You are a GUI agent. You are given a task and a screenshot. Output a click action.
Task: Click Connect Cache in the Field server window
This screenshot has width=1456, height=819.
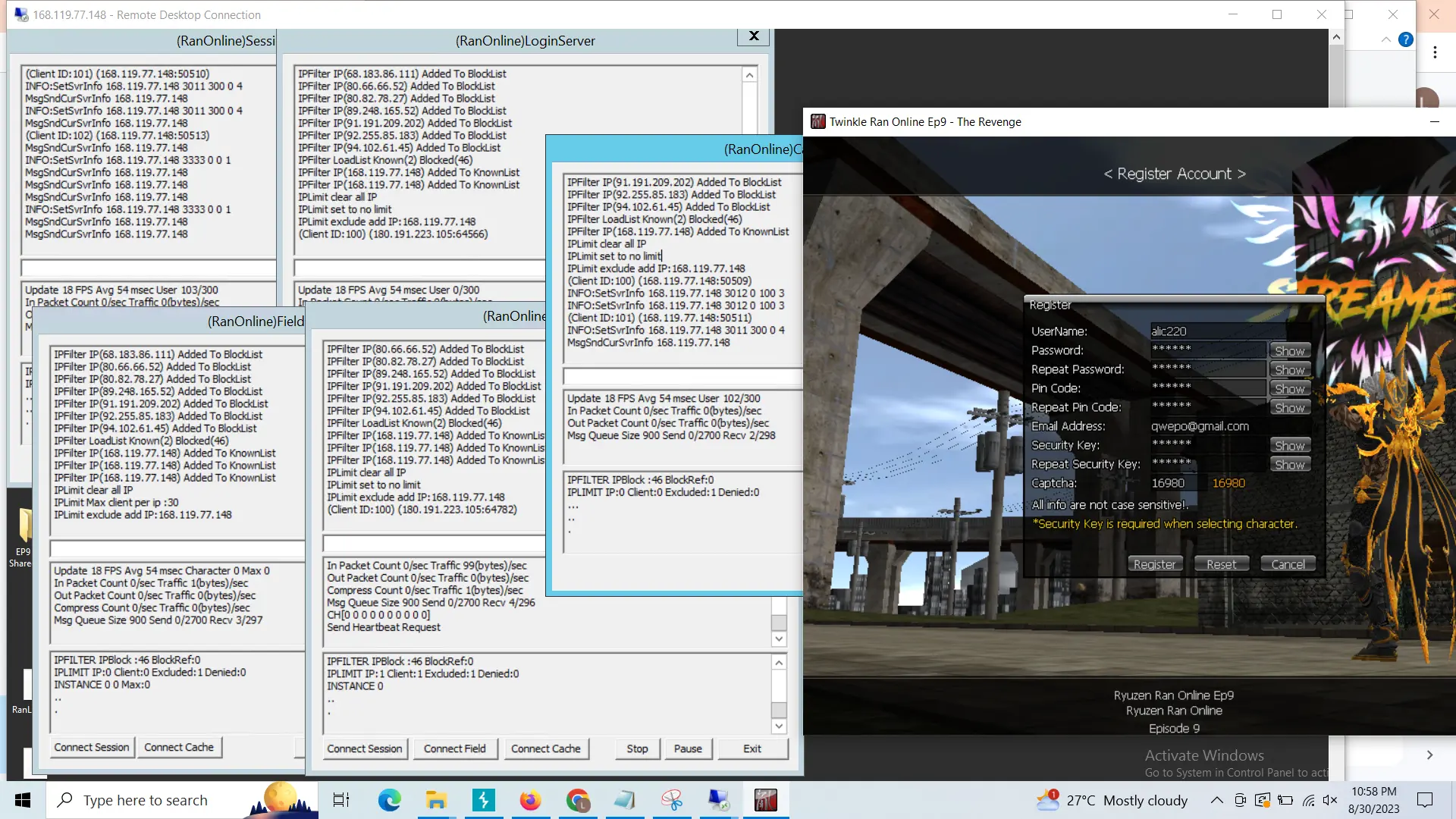point(179,747)
